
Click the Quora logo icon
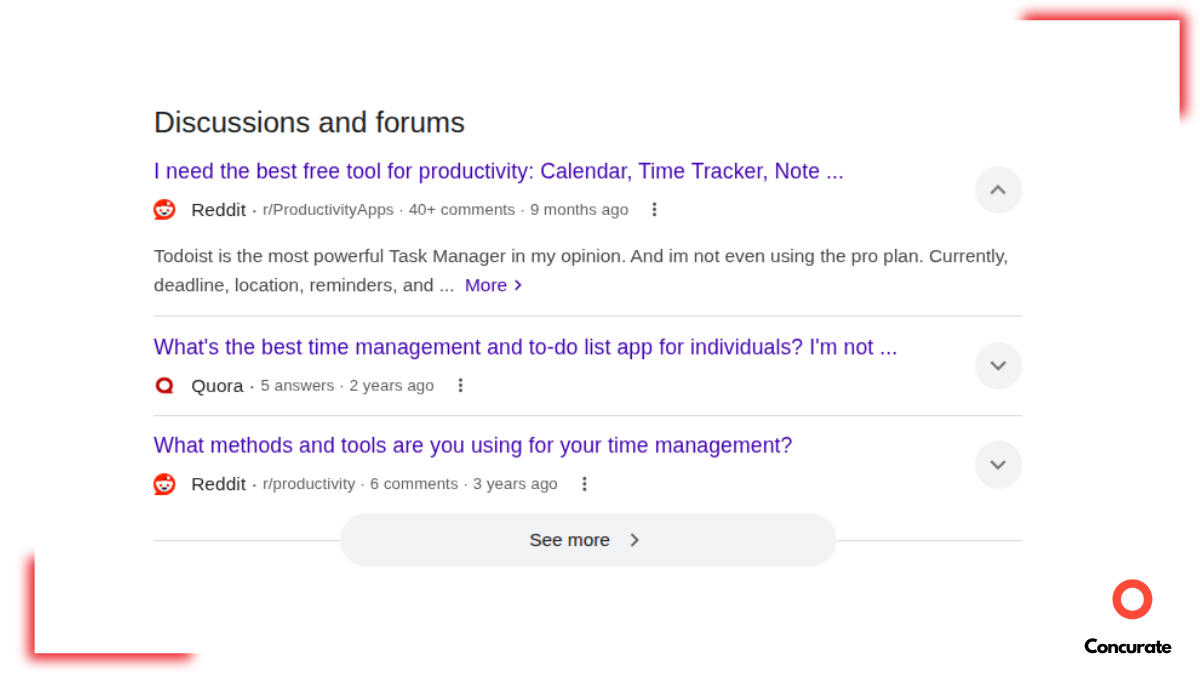click(164, 385)
